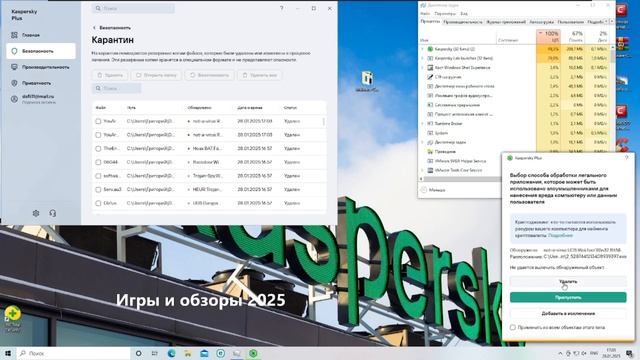The height and width of the screenshot is (360, 640).
Task: Click Открыть папку button in quarantine toolbar
Action: tap(156, 75)
